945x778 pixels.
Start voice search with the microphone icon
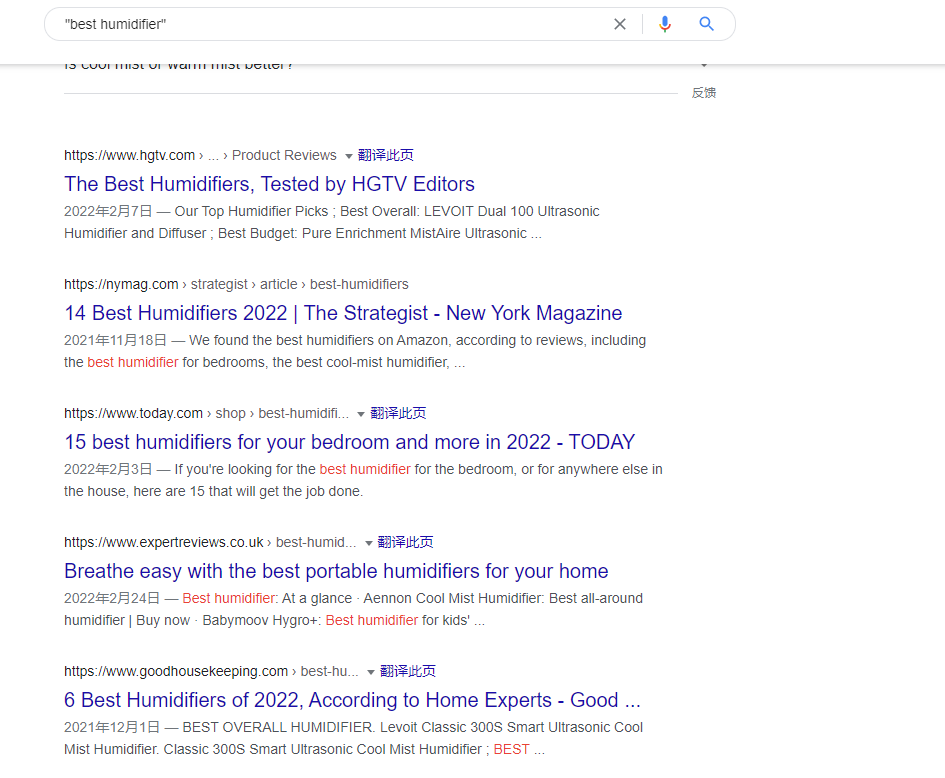pos(665,24)
